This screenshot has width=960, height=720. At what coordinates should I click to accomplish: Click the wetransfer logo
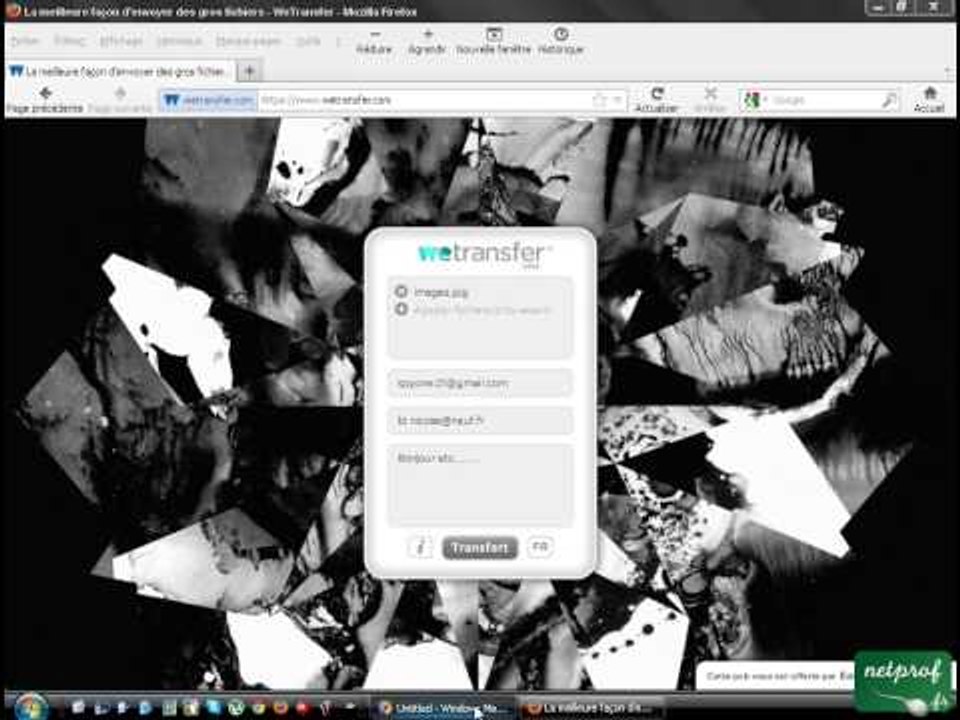coord(484,254)
